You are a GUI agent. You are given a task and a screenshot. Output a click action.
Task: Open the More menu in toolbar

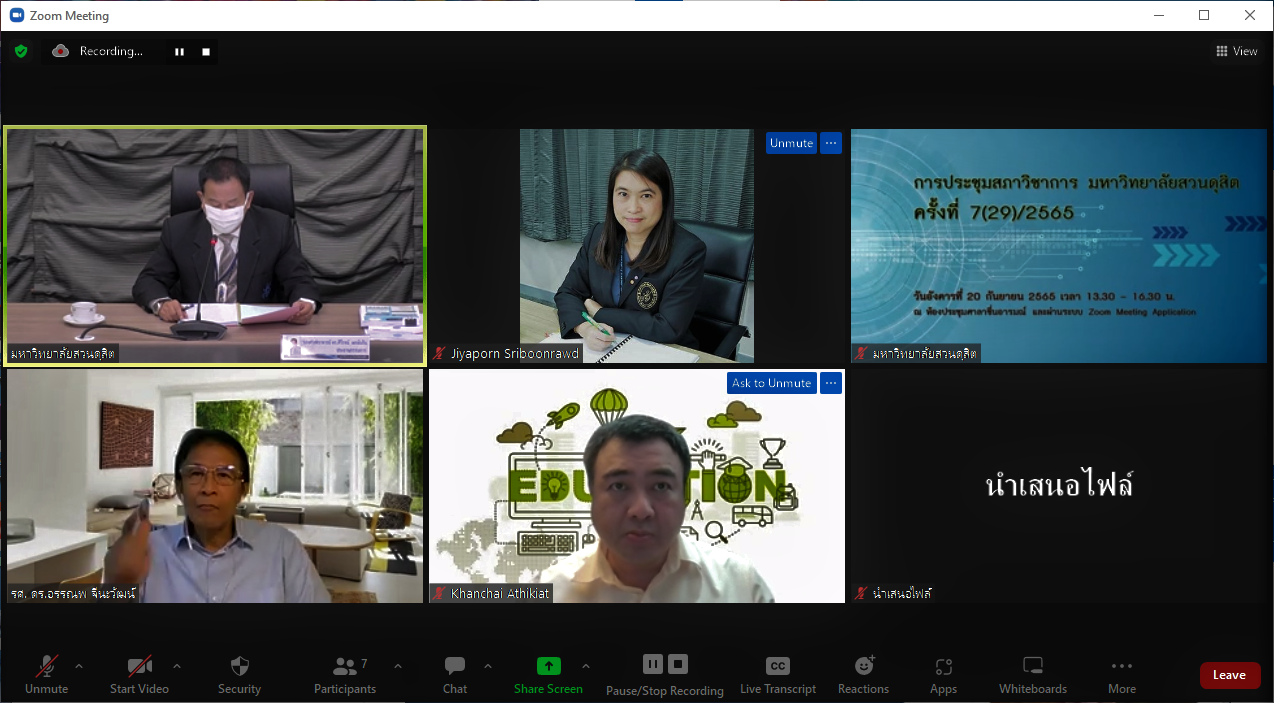point(1121,675)
